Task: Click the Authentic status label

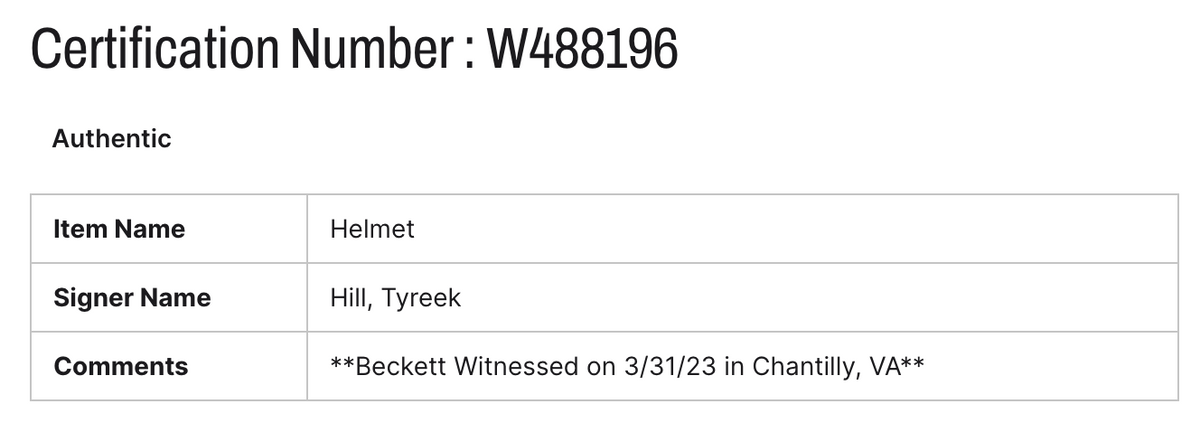Action: click(112, 139)
